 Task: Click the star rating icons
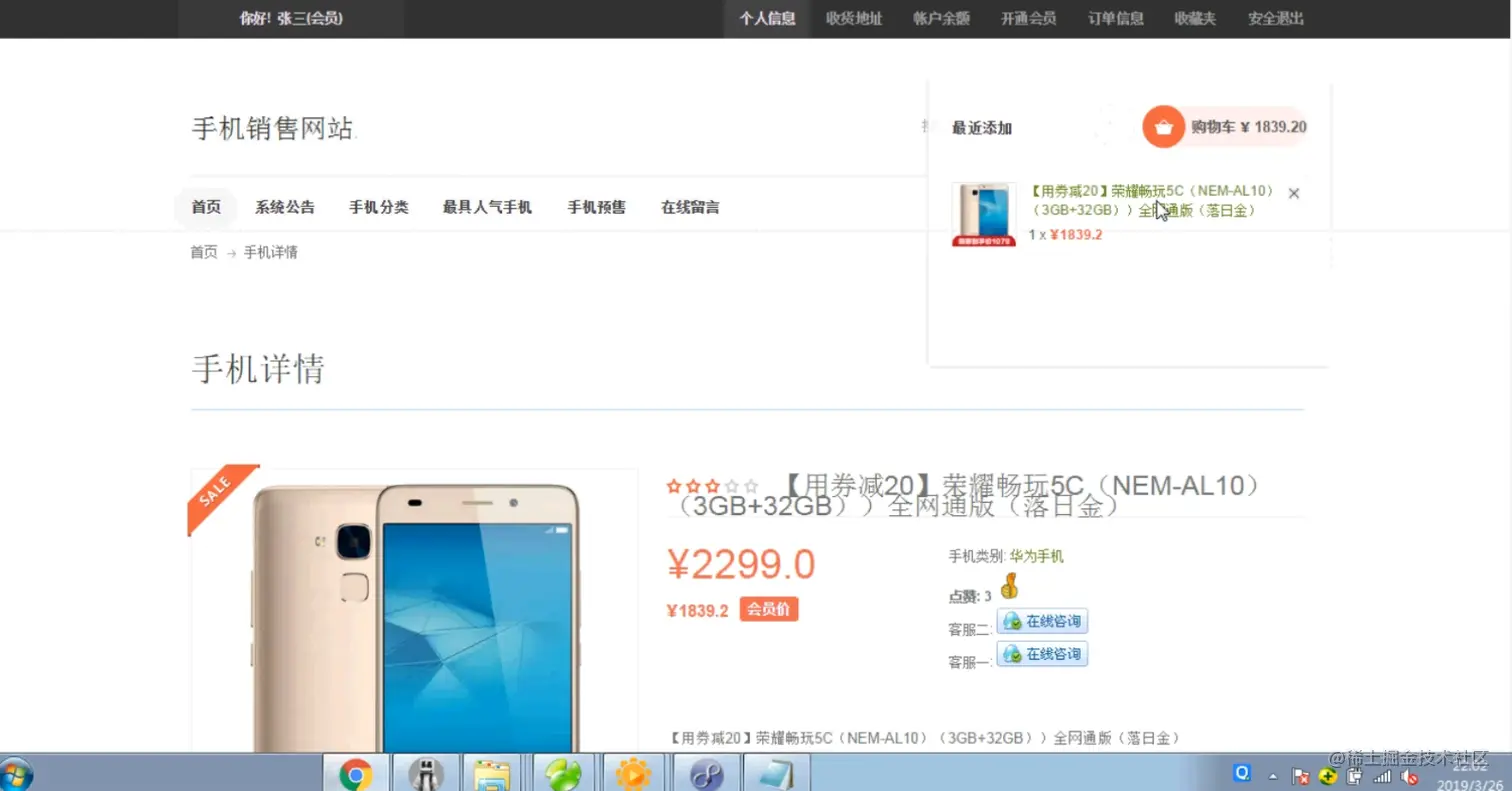(x=713, y=486)
